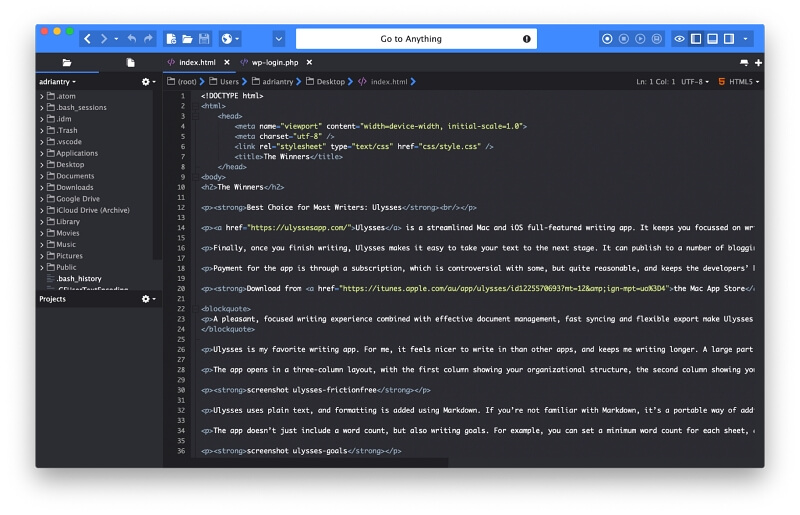This screenshot has width=800, height=515.
Task: Open the pane layout dropdown arrow
Action: (745, 39)
